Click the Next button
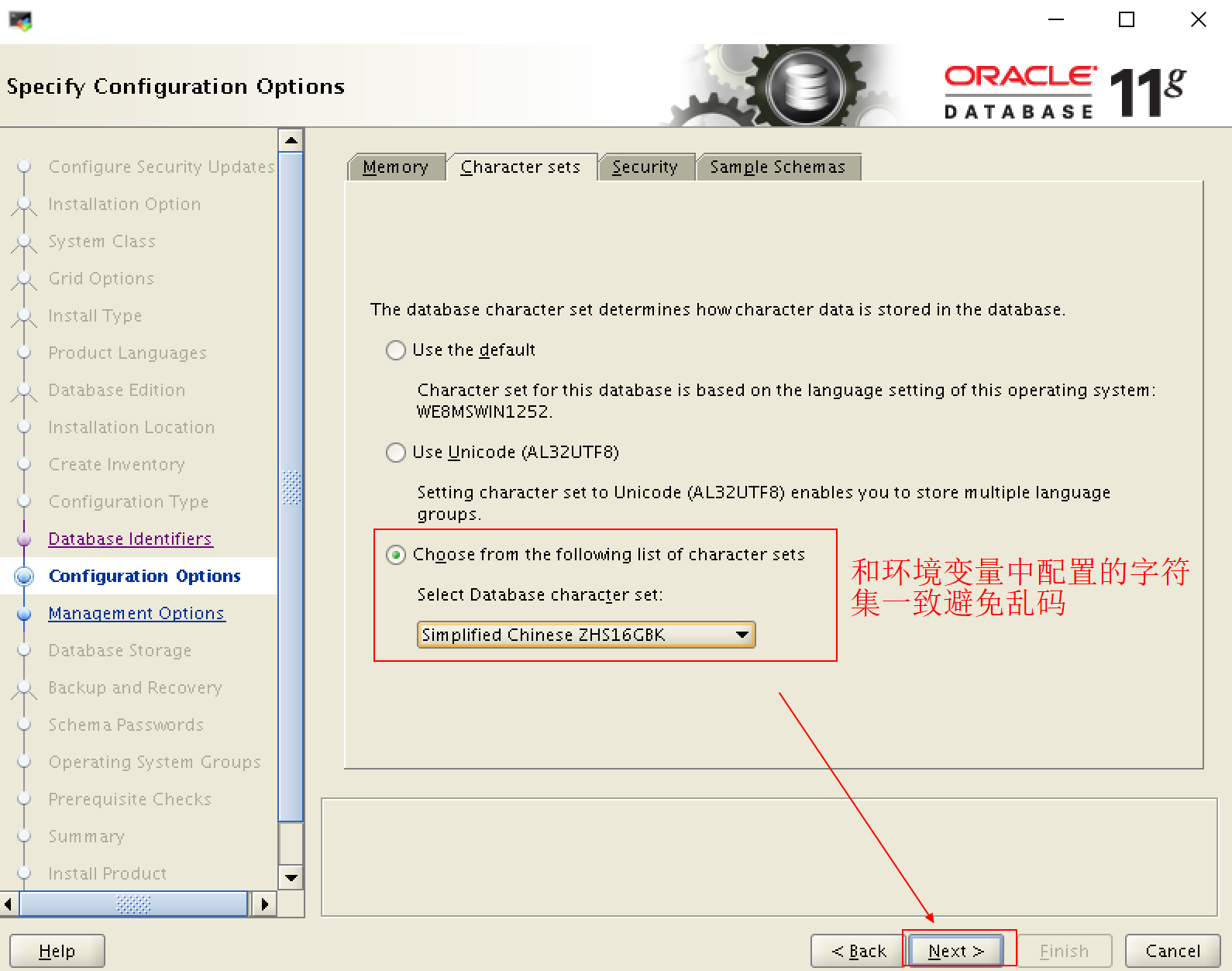This screenshot has height=971, width=1232. [955, 951]
